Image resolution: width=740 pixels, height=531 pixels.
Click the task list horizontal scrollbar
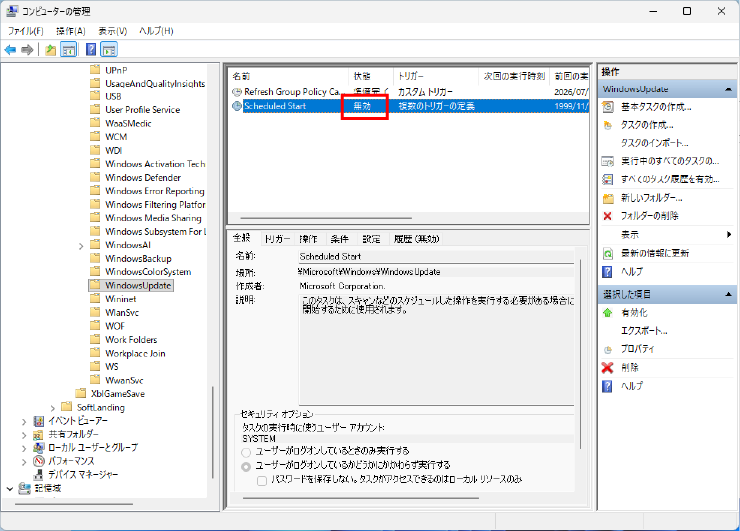tap(326, 218)
